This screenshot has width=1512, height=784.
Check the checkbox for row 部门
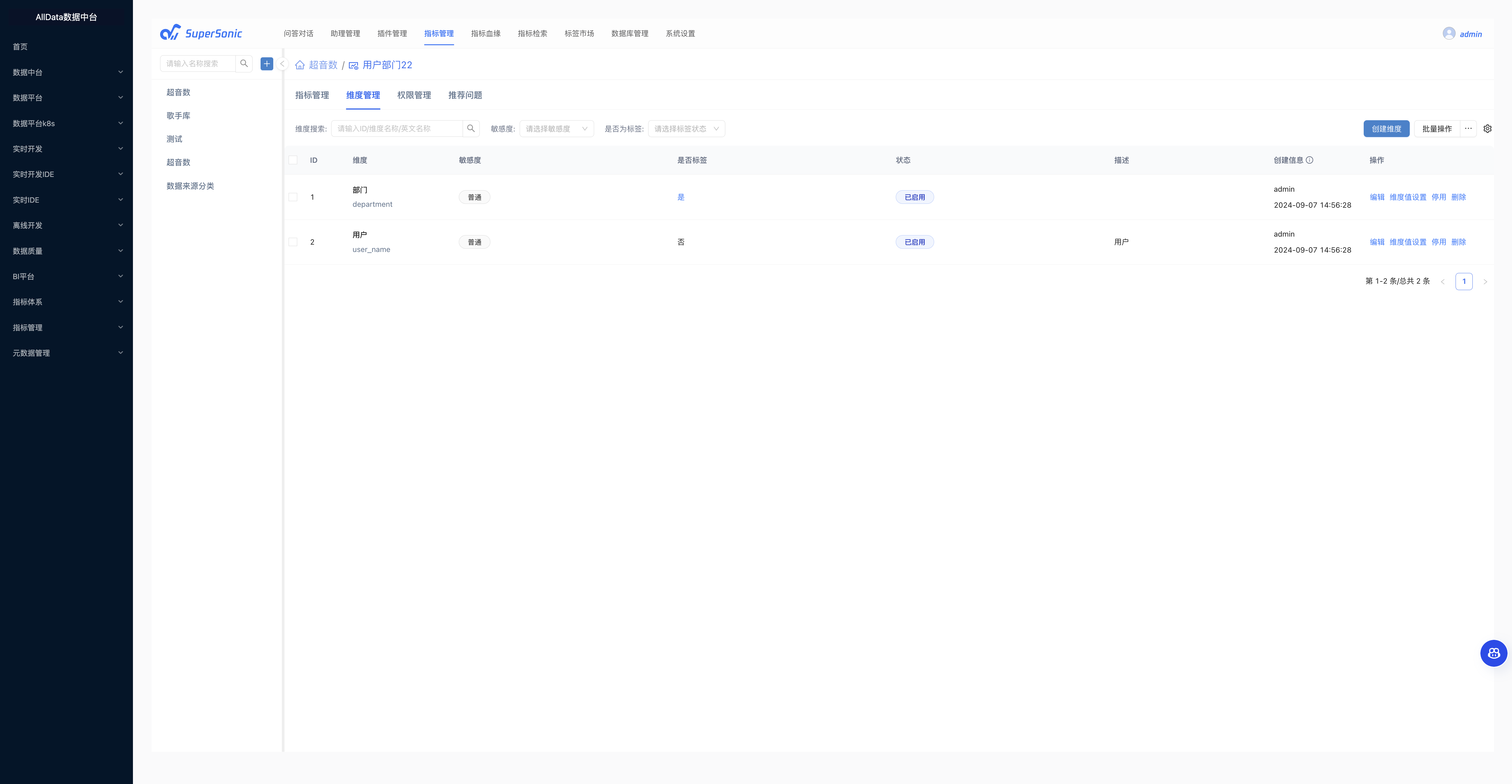click(293, 197)
